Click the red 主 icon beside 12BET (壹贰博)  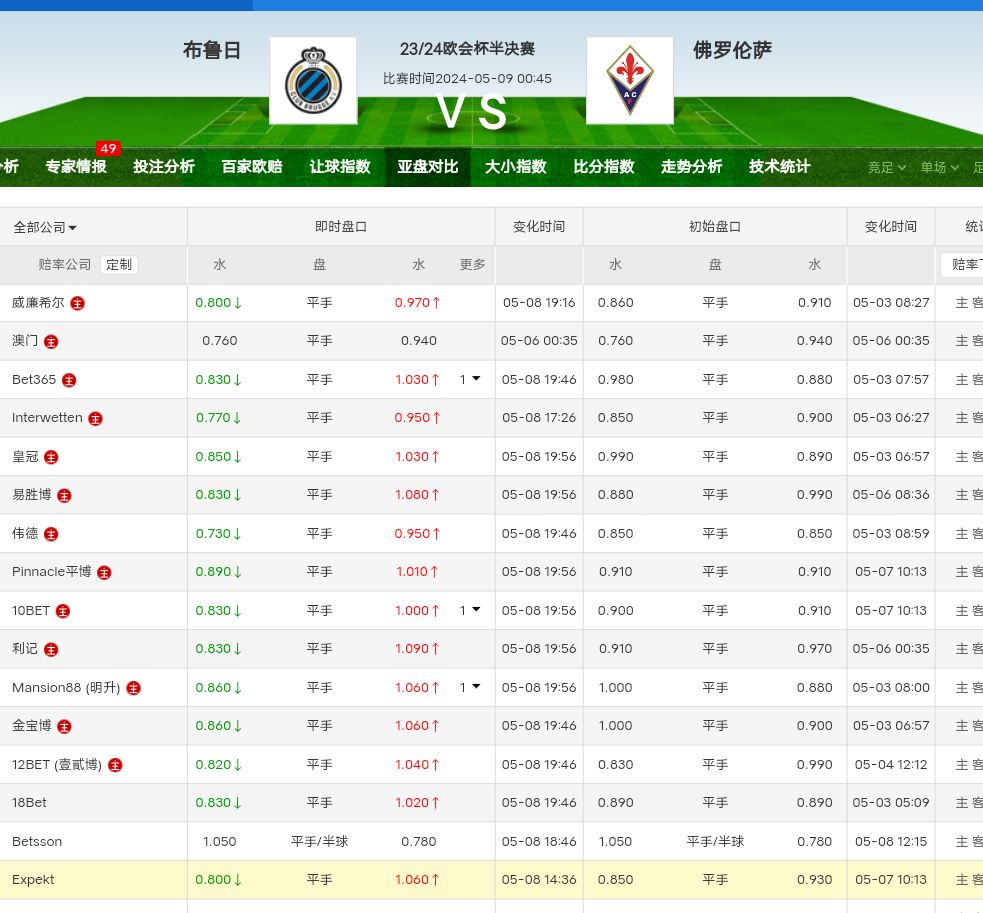tap(115, 765)
